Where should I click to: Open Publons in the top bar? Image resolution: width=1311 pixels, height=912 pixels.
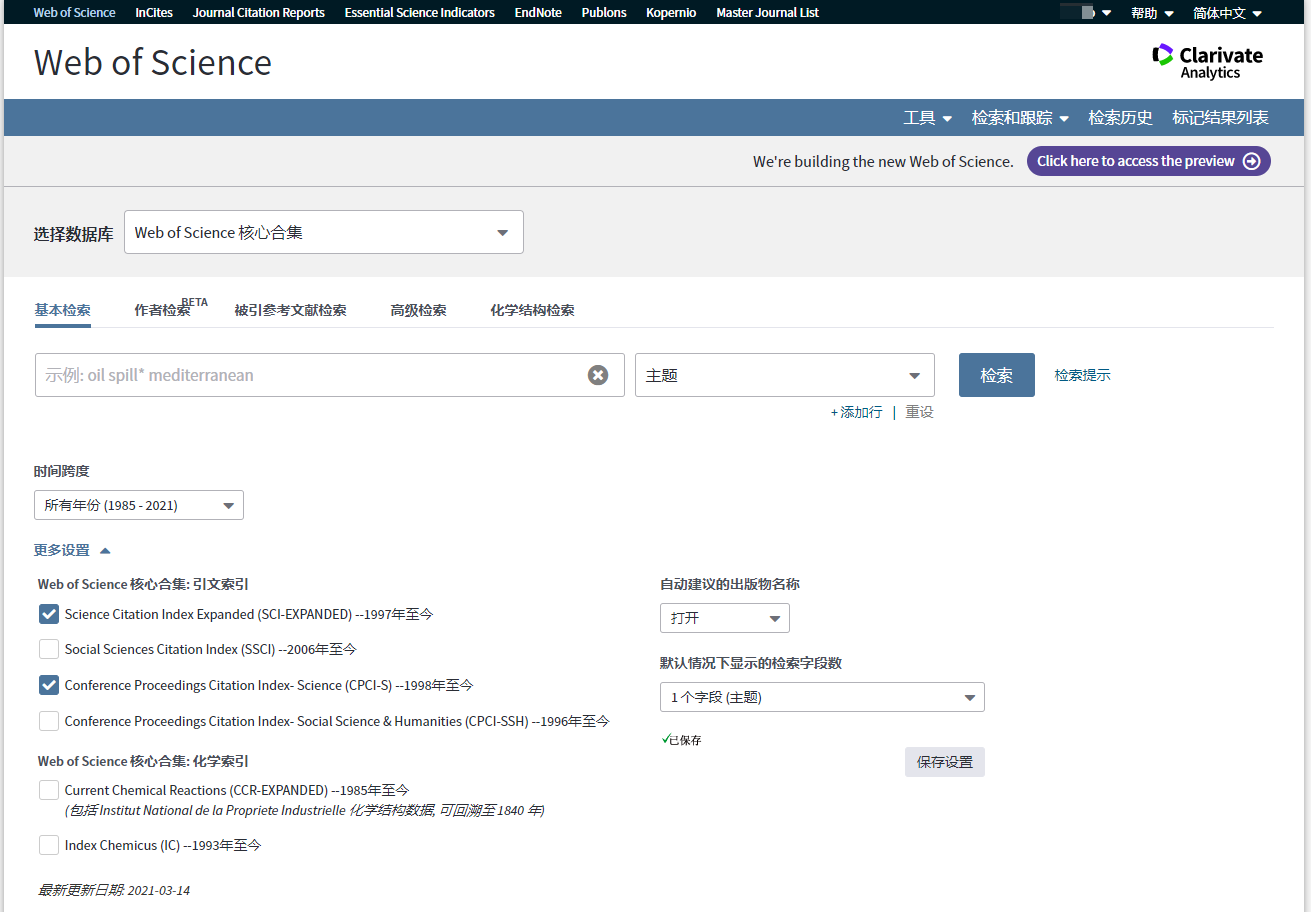604,13
